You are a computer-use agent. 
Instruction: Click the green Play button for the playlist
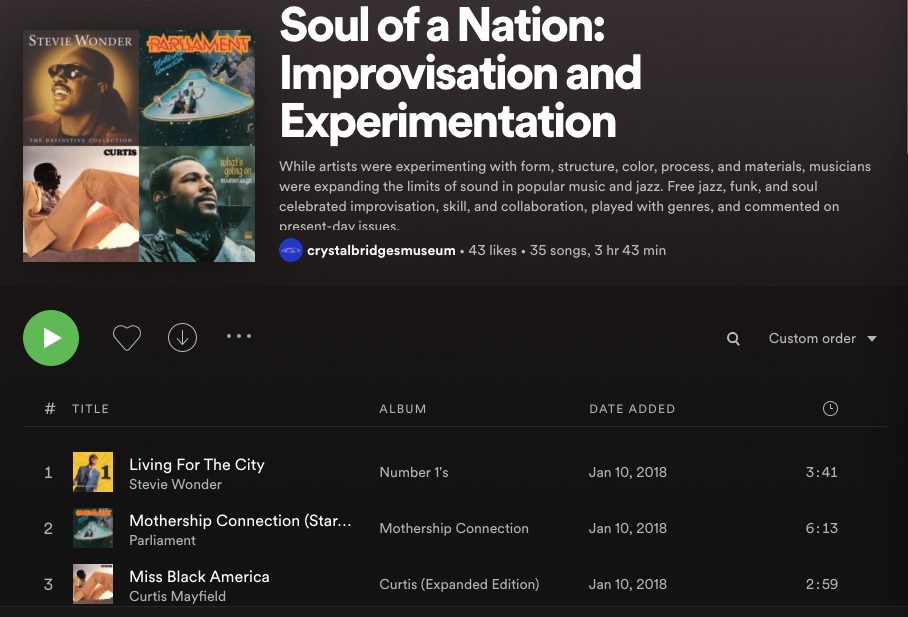51,338
